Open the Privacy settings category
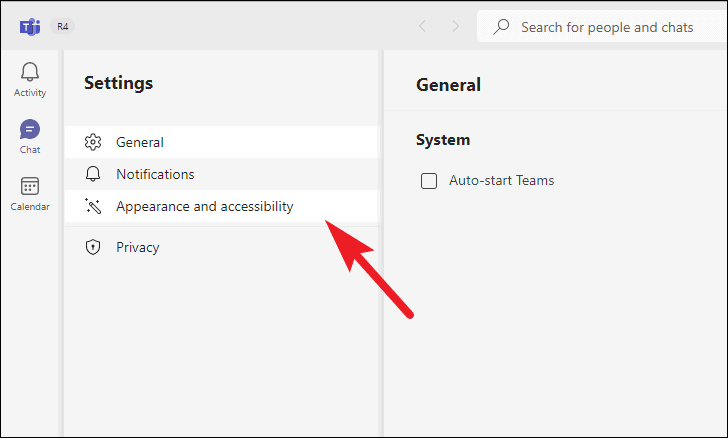 pos(221,247)
